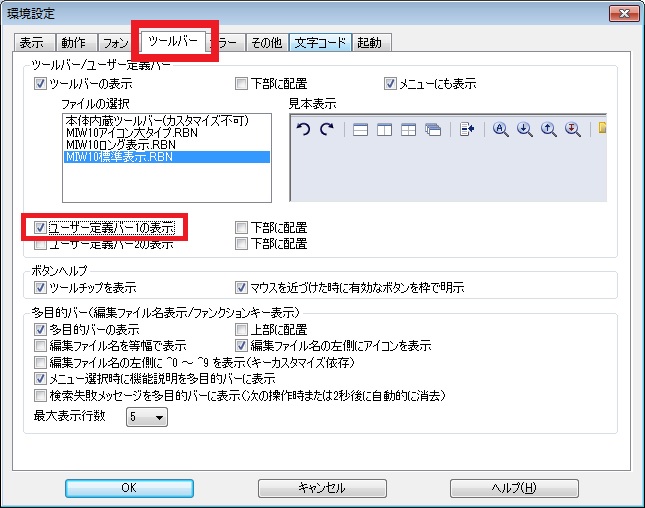Image resolution: width=645 pixels, height=508 pixels.
Task: Uncheck メニューにも表示 checkbox
Action: click(x=391, y=84)
